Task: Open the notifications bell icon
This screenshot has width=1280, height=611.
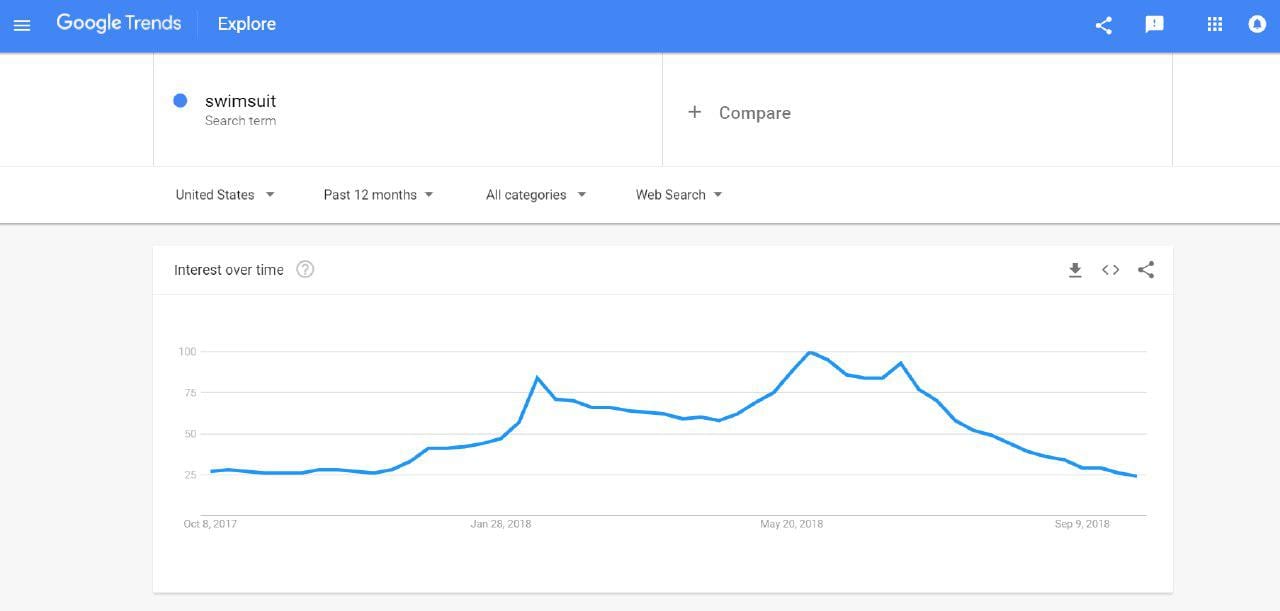Action: [1258, 25]
